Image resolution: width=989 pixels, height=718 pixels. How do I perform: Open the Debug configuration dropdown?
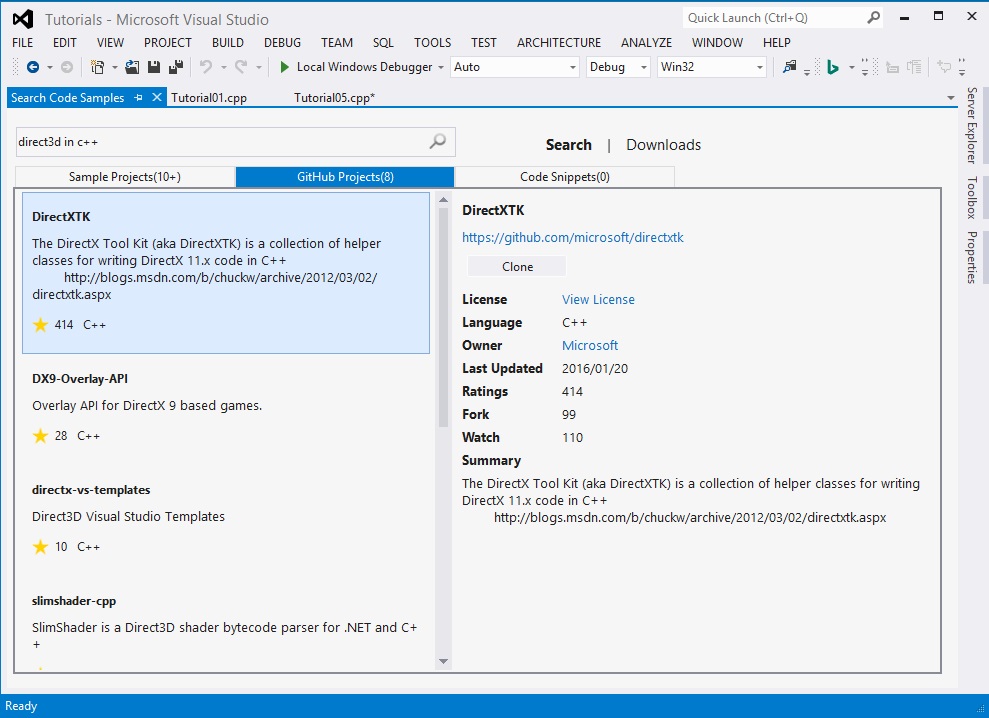642,67
